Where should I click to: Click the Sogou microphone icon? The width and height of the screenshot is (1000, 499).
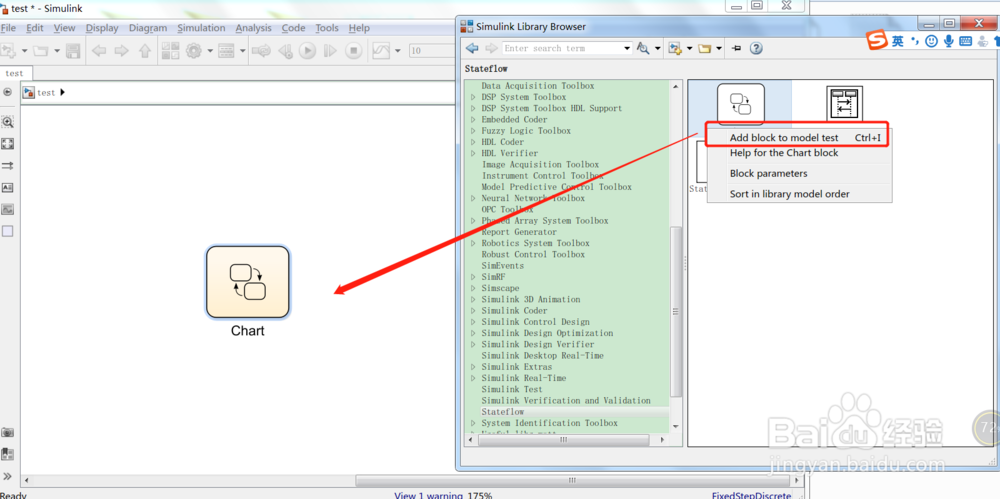click(949, 41)
